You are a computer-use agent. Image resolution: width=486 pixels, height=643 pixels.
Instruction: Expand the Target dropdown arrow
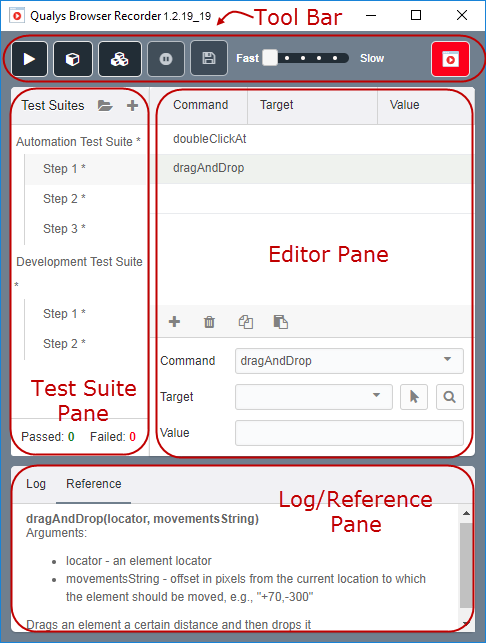pos(376,395)
